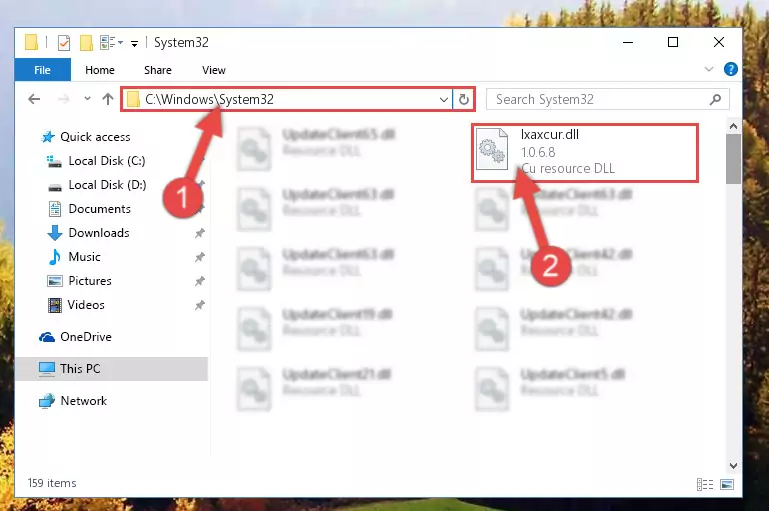This screenshot has width=769, height=511.
Task: Click the New folder icon in title bar
Action: click(x=86, y=43)
